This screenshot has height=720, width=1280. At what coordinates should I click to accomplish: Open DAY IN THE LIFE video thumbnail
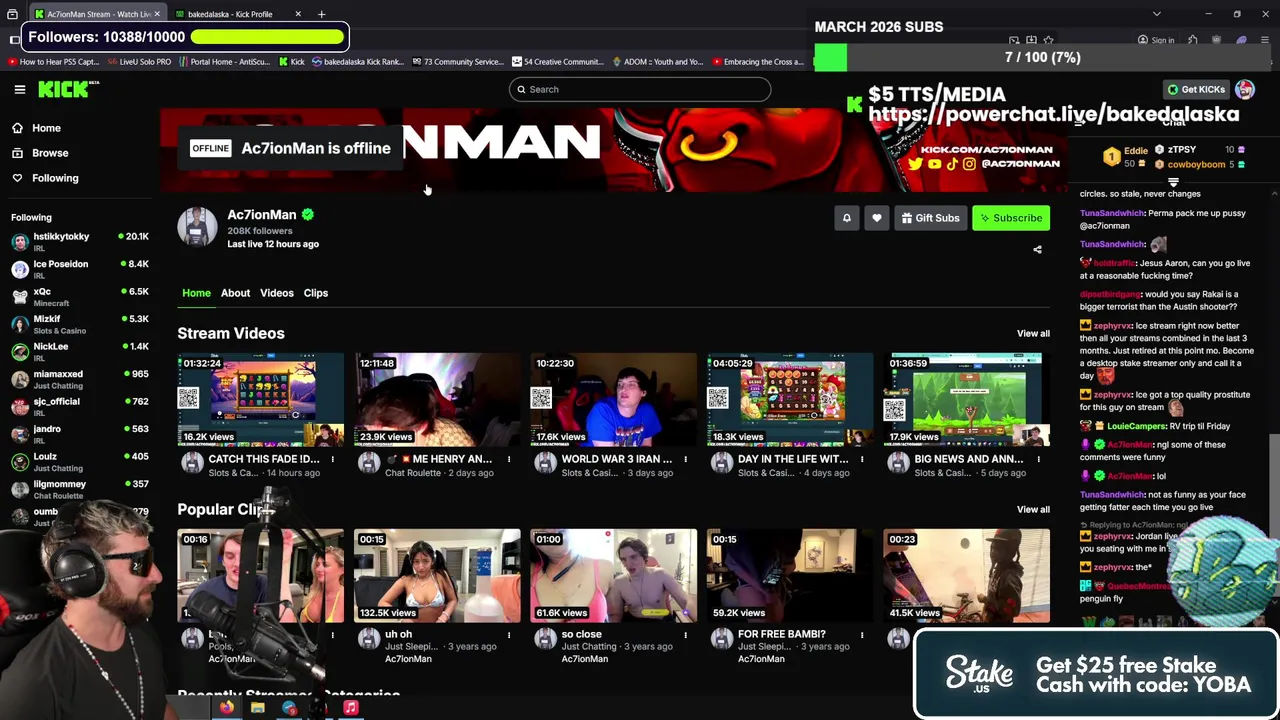[790, 399]
